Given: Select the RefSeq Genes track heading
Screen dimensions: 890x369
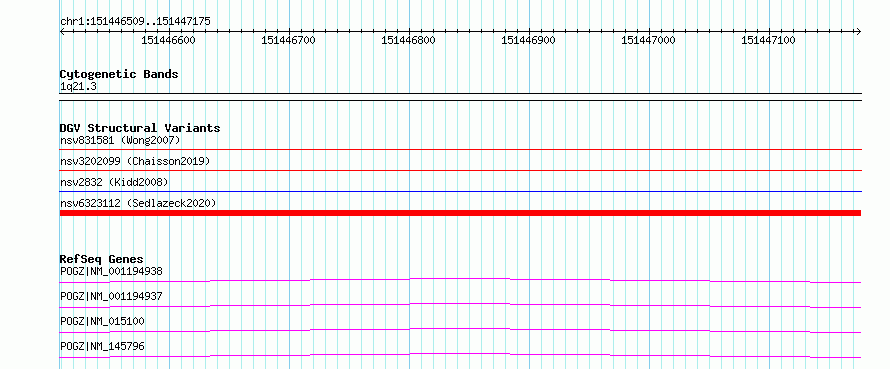Looking at the screenshot, I should (101, 259).
